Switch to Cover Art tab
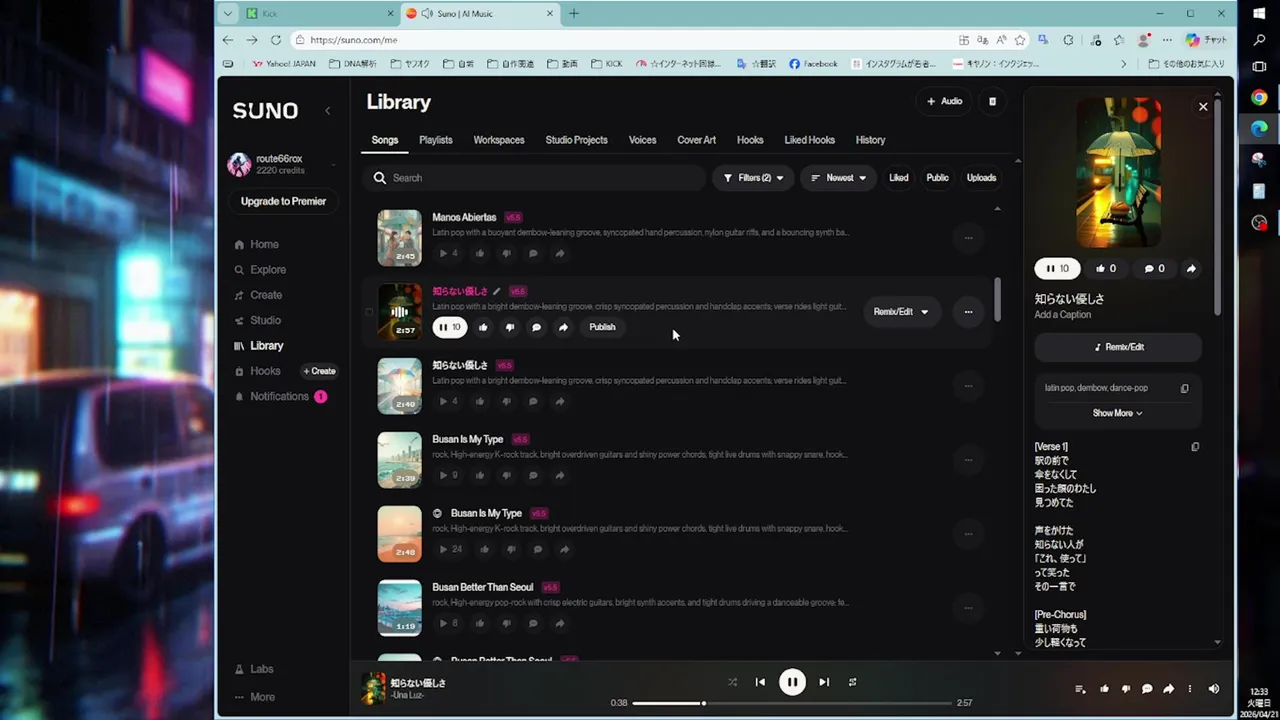Viewport: 1280px width, 720px height. click(x=696, y=140)
